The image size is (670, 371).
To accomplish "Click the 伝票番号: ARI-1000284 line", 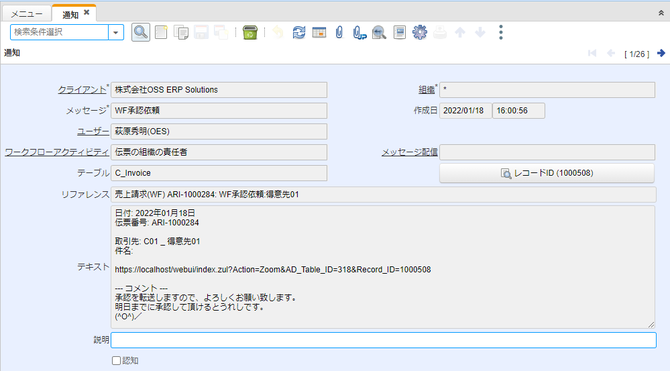I will [157, 223].
